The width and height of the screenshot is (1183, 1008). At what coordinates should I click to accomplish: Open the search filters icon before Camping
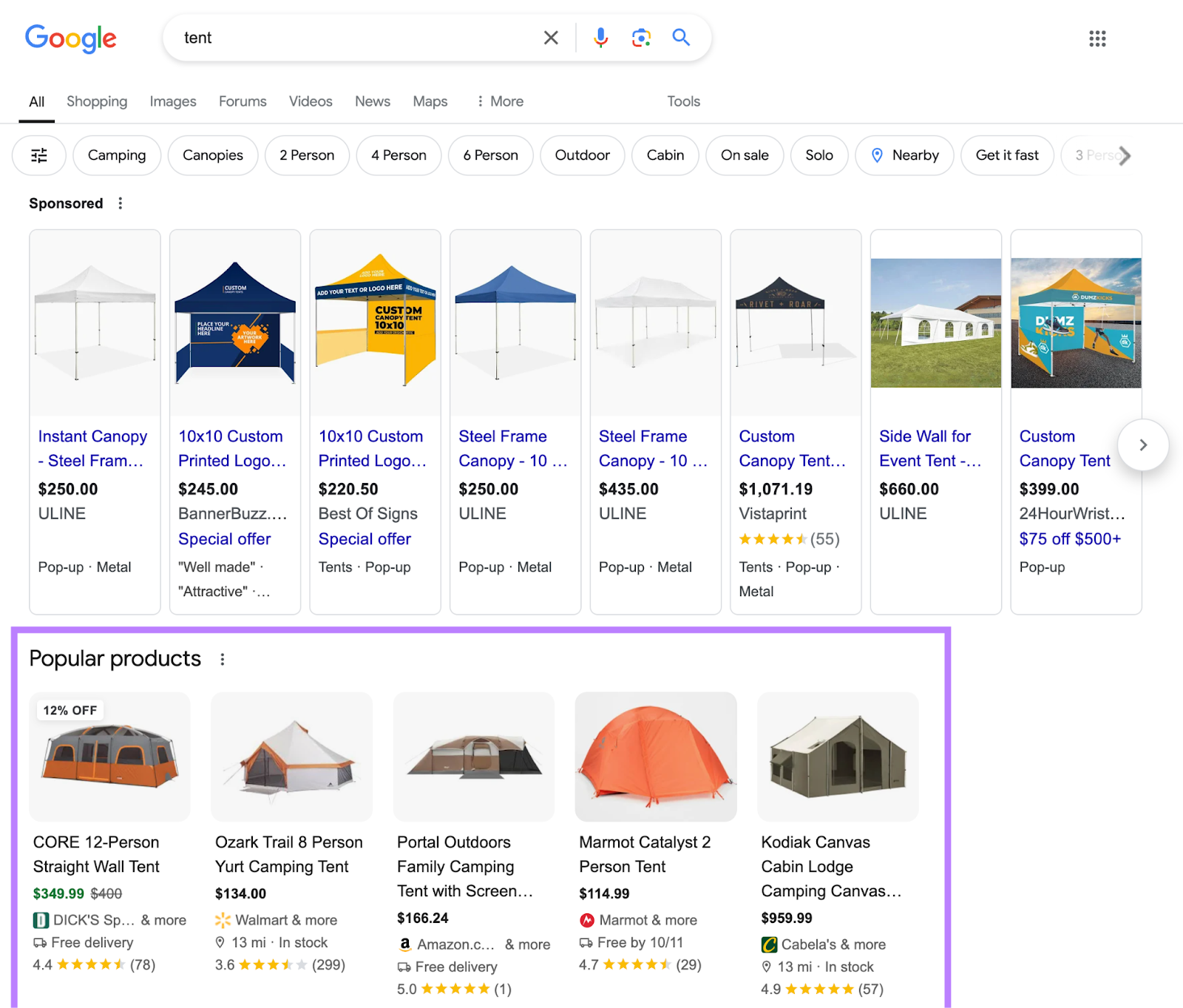pos(39,155)
